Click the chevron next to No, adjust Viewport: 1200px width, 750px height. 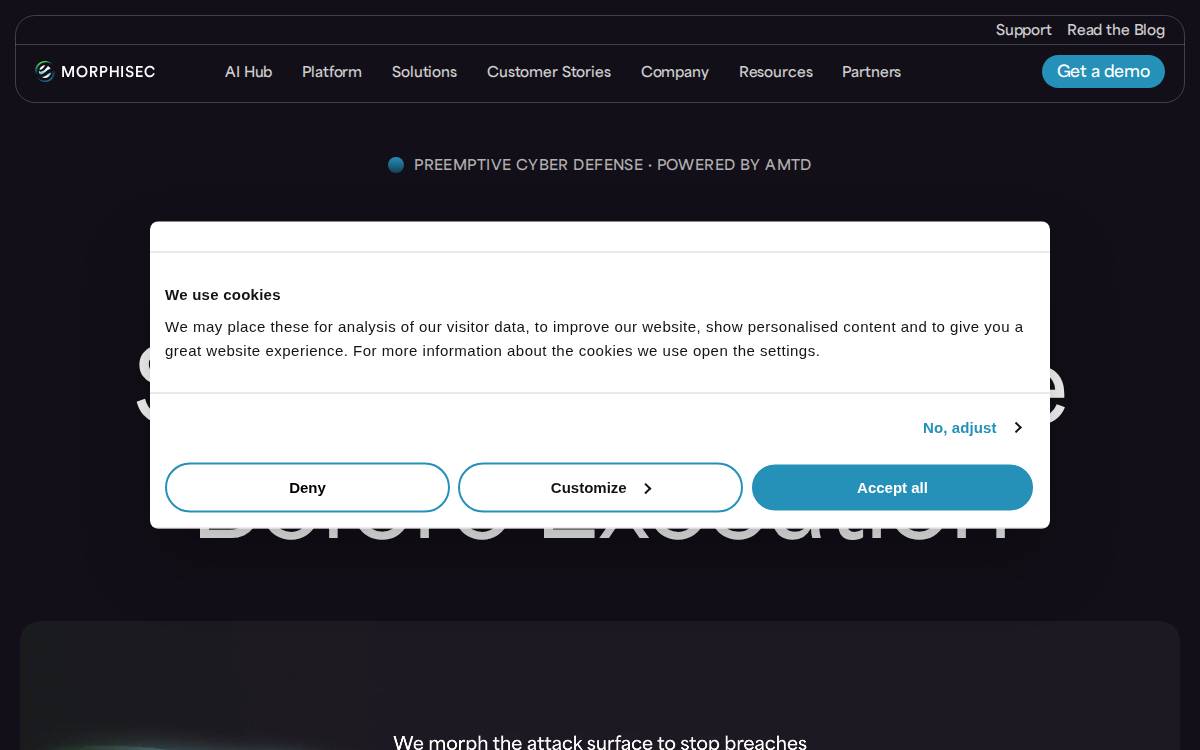pos(1018,428)
